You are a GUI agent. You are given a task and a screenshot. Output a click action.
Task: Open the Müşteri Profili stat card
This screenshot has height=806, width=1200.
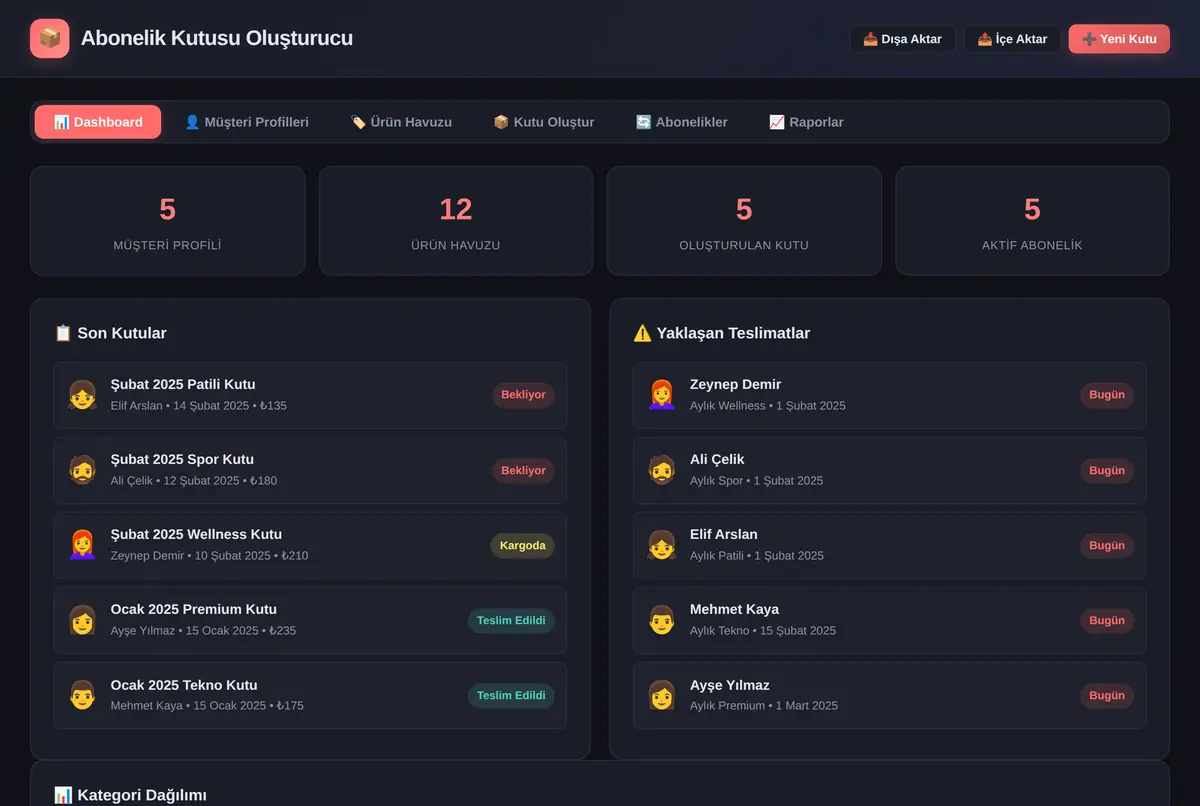pyautogui.click(x=168, y=221)
